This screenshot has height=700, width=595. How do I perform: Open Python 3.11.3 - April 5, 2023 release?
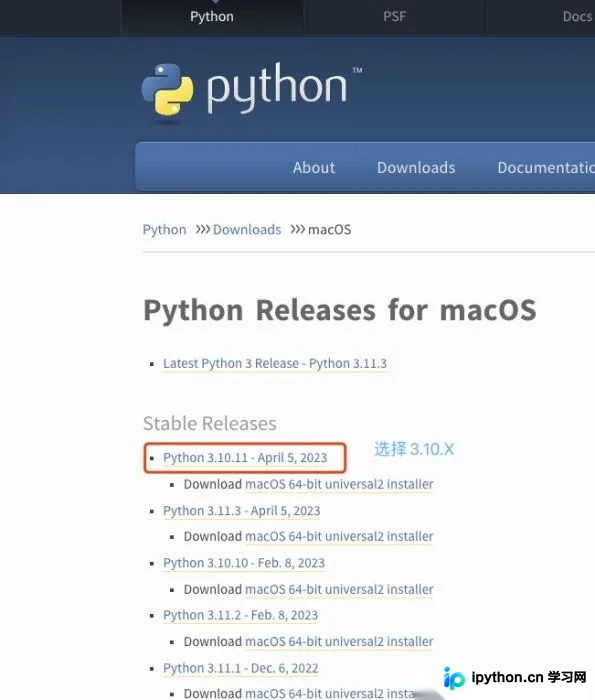point(241,510)
